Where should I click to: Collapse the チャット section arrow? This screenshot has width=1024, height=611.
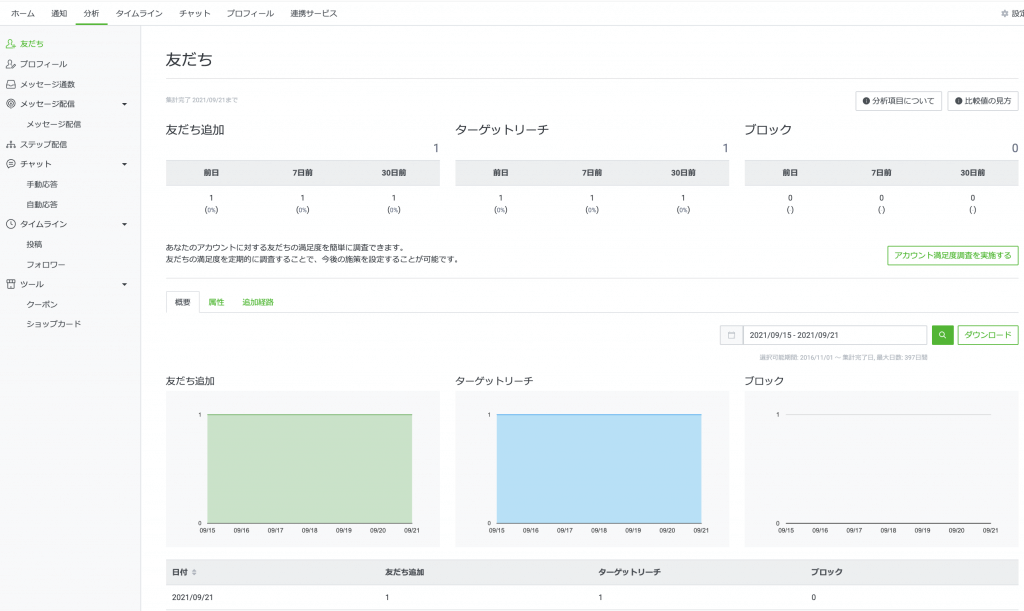coord(124,164)
